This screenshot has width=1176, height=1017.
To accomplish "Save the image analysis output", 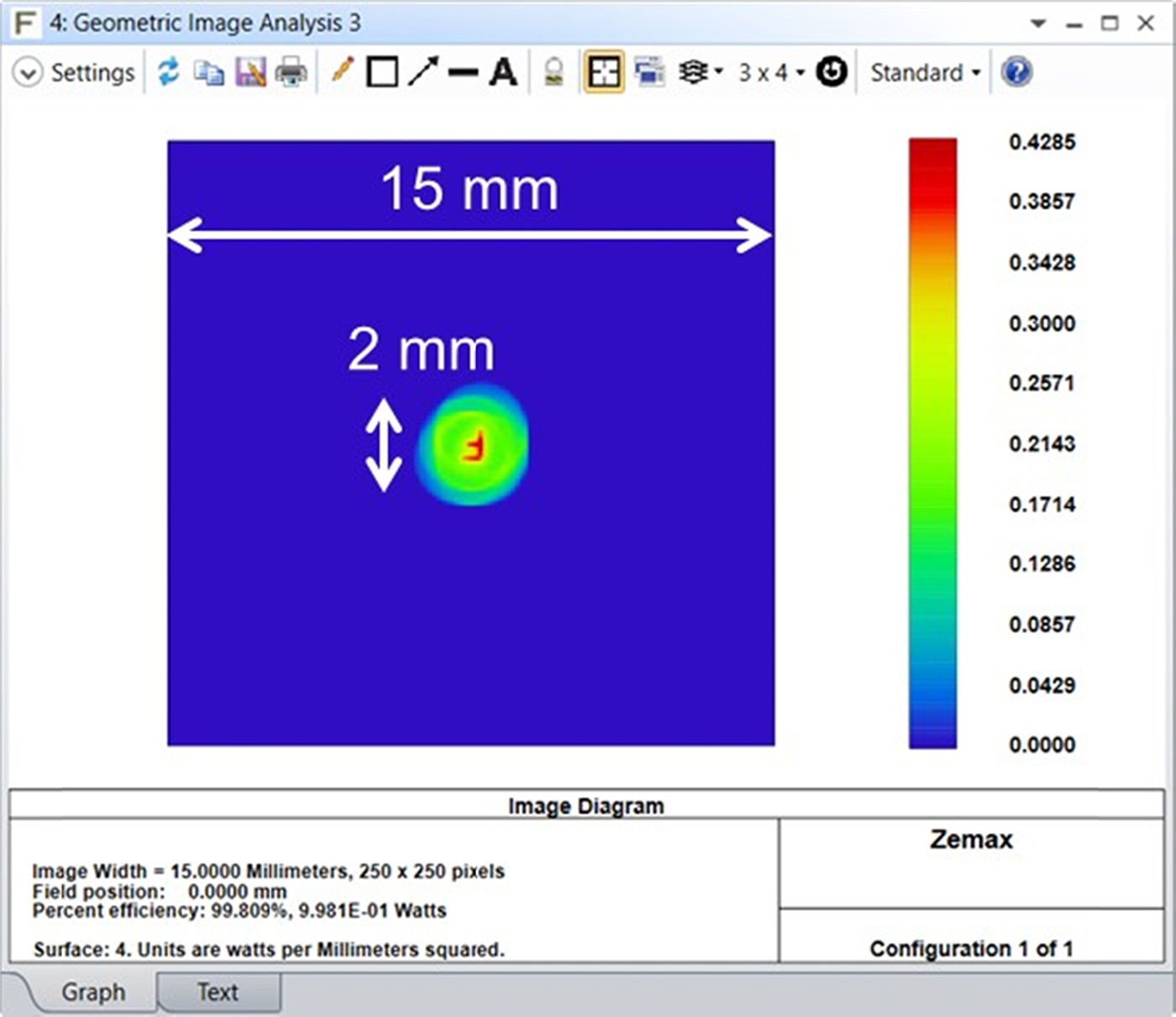I will [250, 72].
